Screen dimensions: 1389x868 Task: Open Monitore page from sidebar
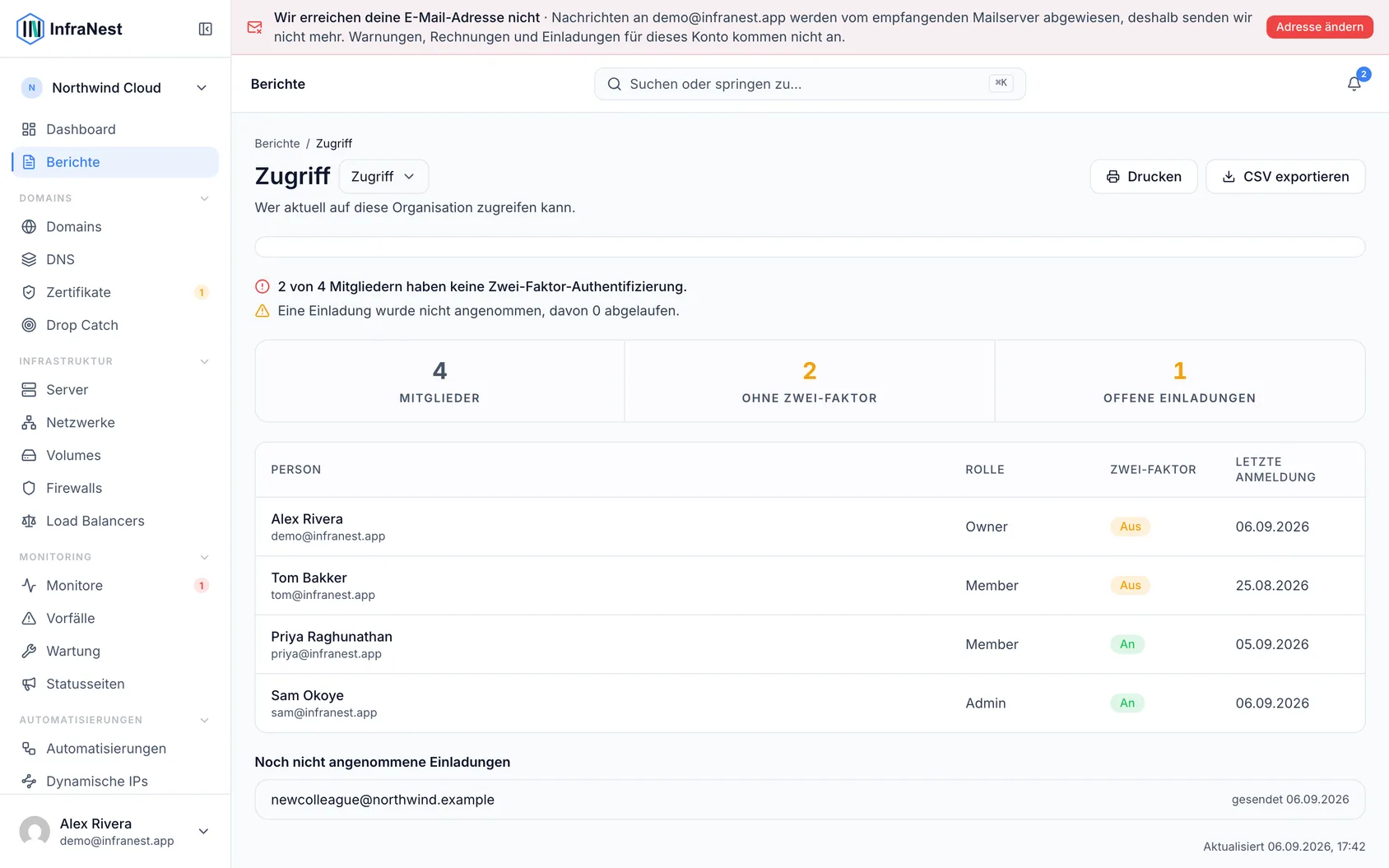tap(115, 585)
